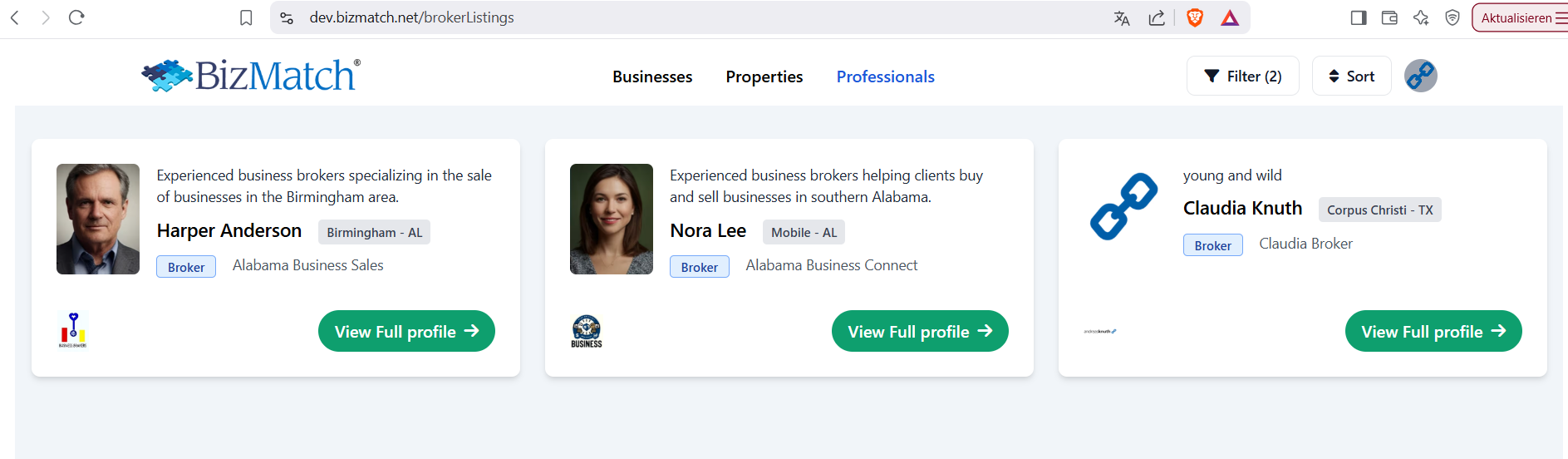The image size is (1568, 459).
Task: Toggle the browser sidebar panel icon
Action: point(1359,18)
